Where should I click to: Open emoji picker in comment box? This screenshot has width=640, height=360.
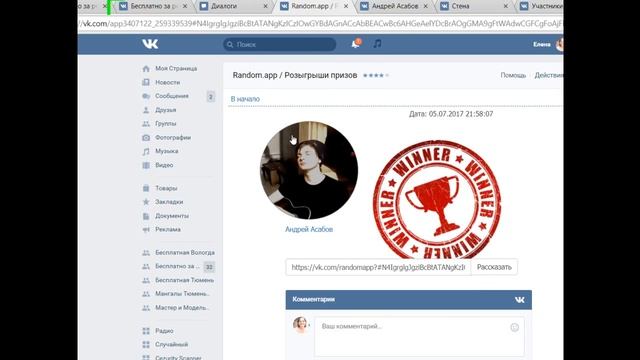(x=514, y=327)
